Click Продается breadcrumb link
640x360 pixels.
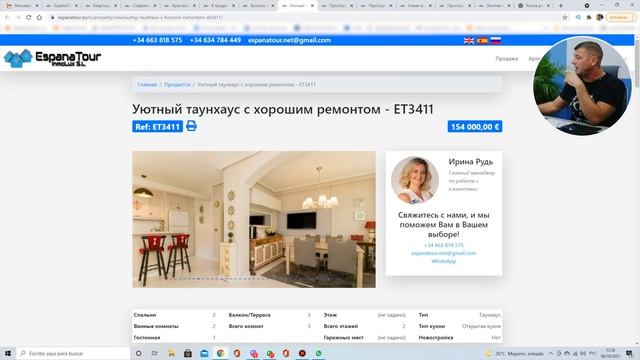(x=177, y=84)
